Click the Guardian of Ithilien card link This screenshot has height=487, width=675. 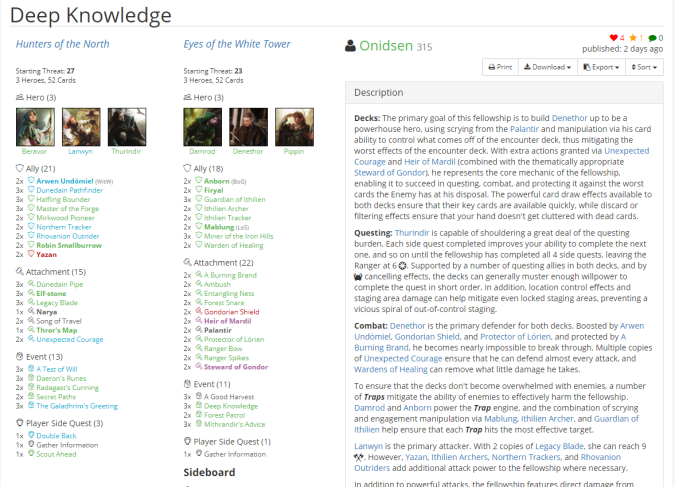(235, 199)
